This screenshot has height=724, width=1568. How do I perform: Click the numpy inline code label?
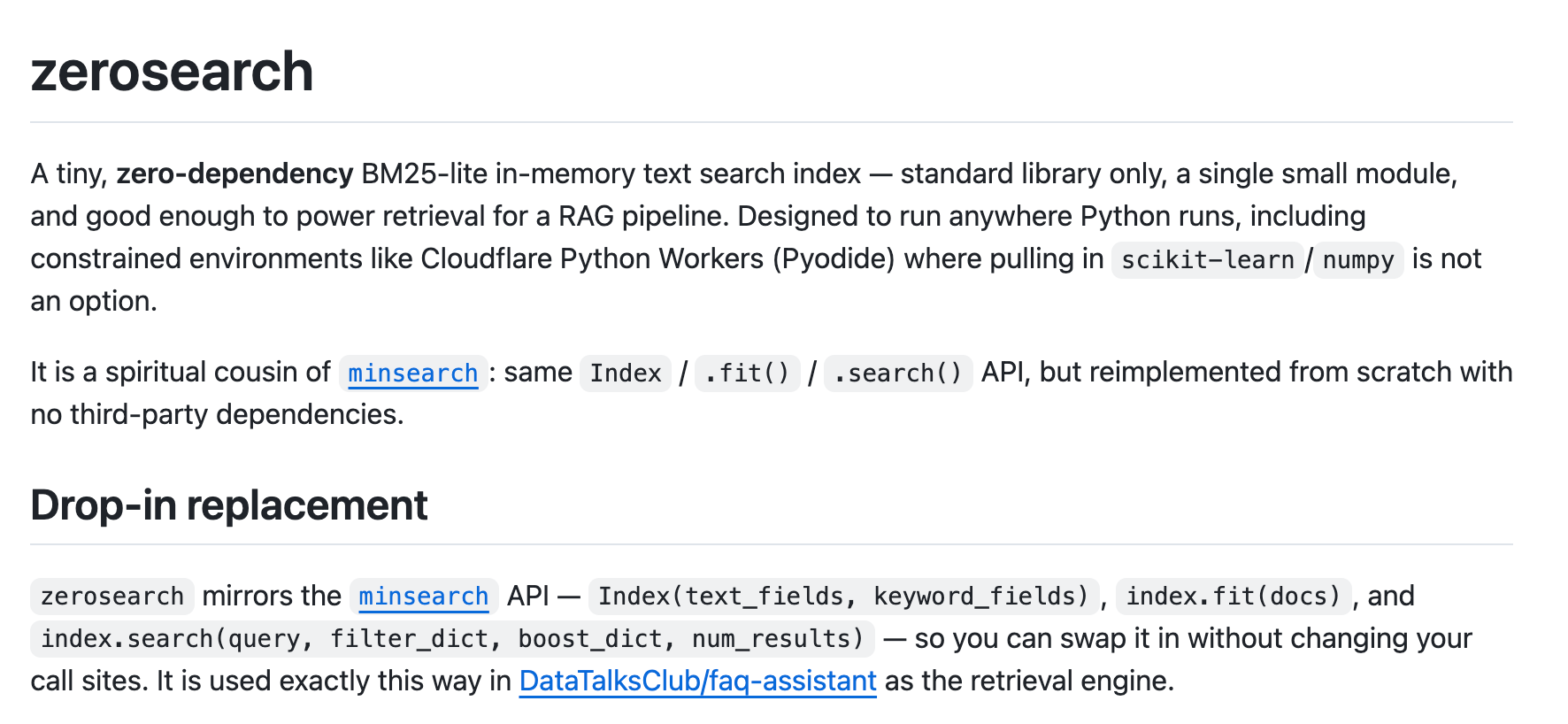coord(1358,259)
